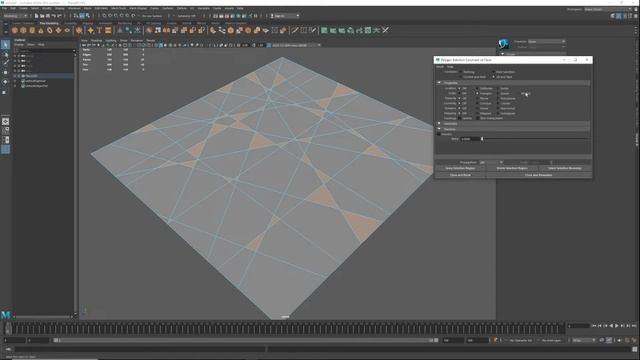Open the Symmetry dropdown
Viewport: 640px width, 360px height.
point(187,16)
